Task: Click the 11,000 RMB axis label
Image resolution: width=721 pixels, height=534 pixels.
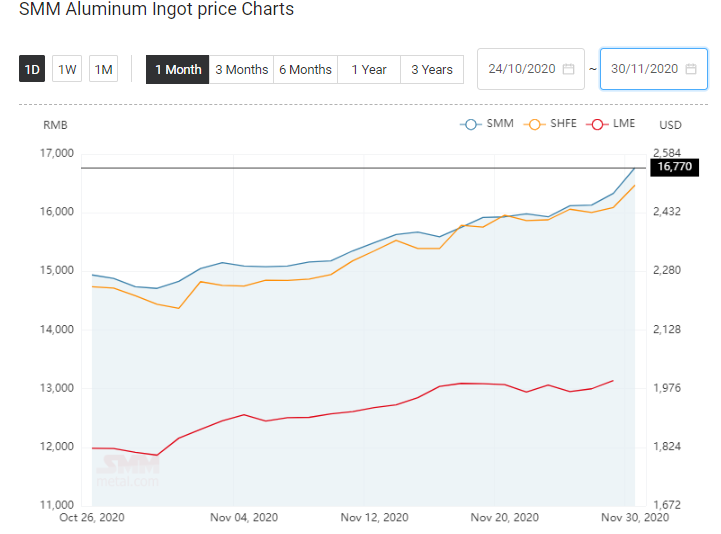Action: click(57, 505)
